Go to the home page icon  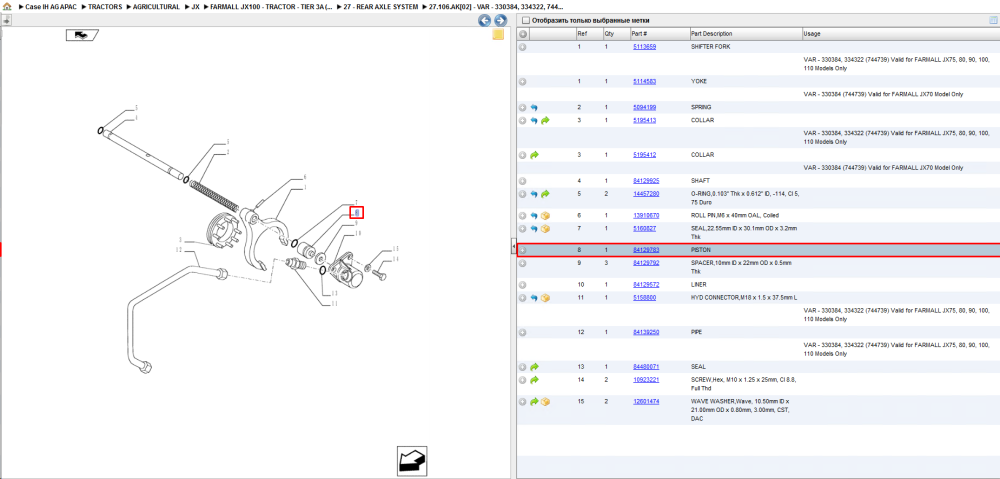pyautogui.click(x=7, y=6)
